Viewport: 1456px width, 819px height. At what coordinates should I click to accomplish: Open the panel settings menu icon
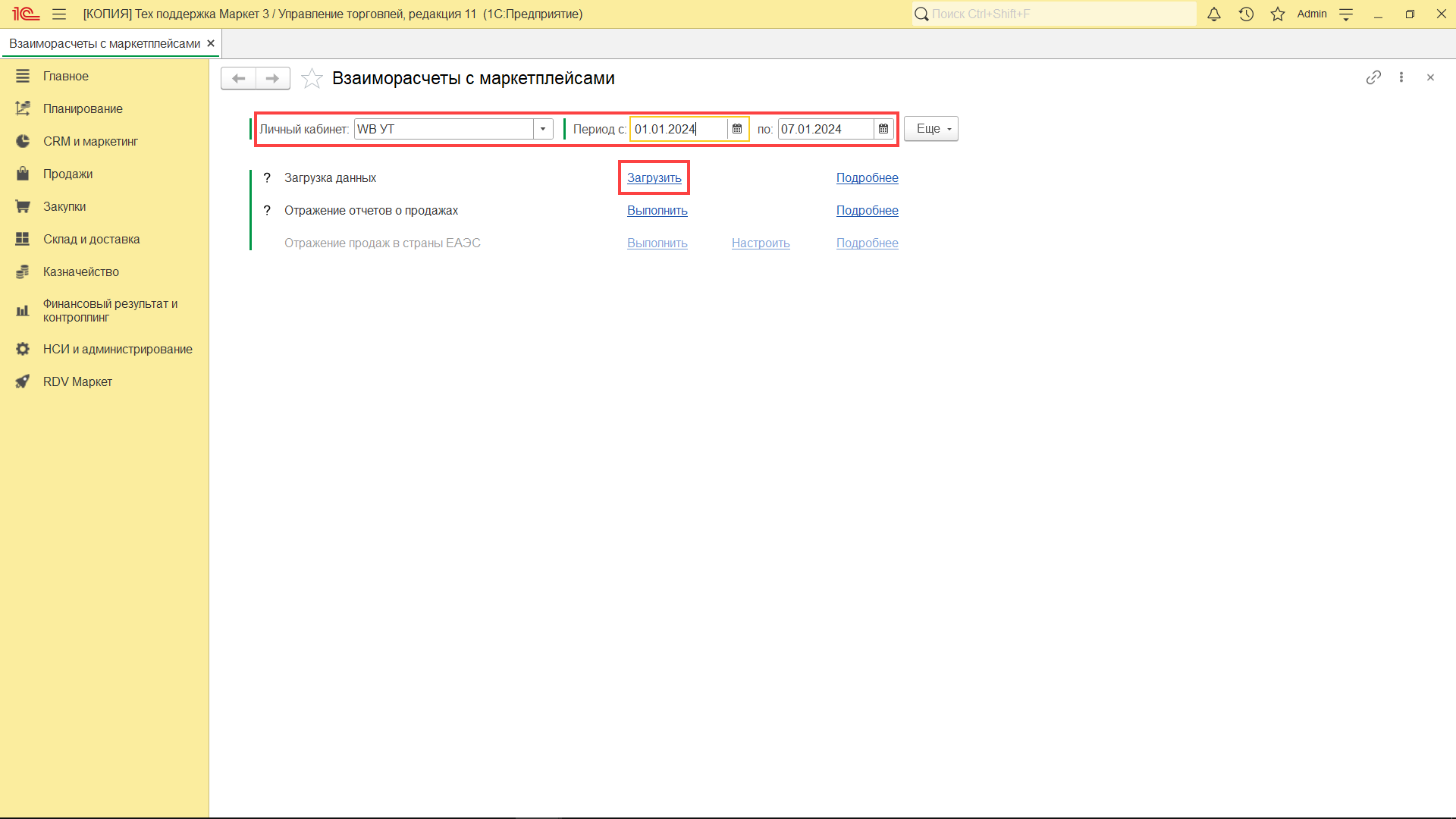pyautogui.click(x=1346, y=14)
